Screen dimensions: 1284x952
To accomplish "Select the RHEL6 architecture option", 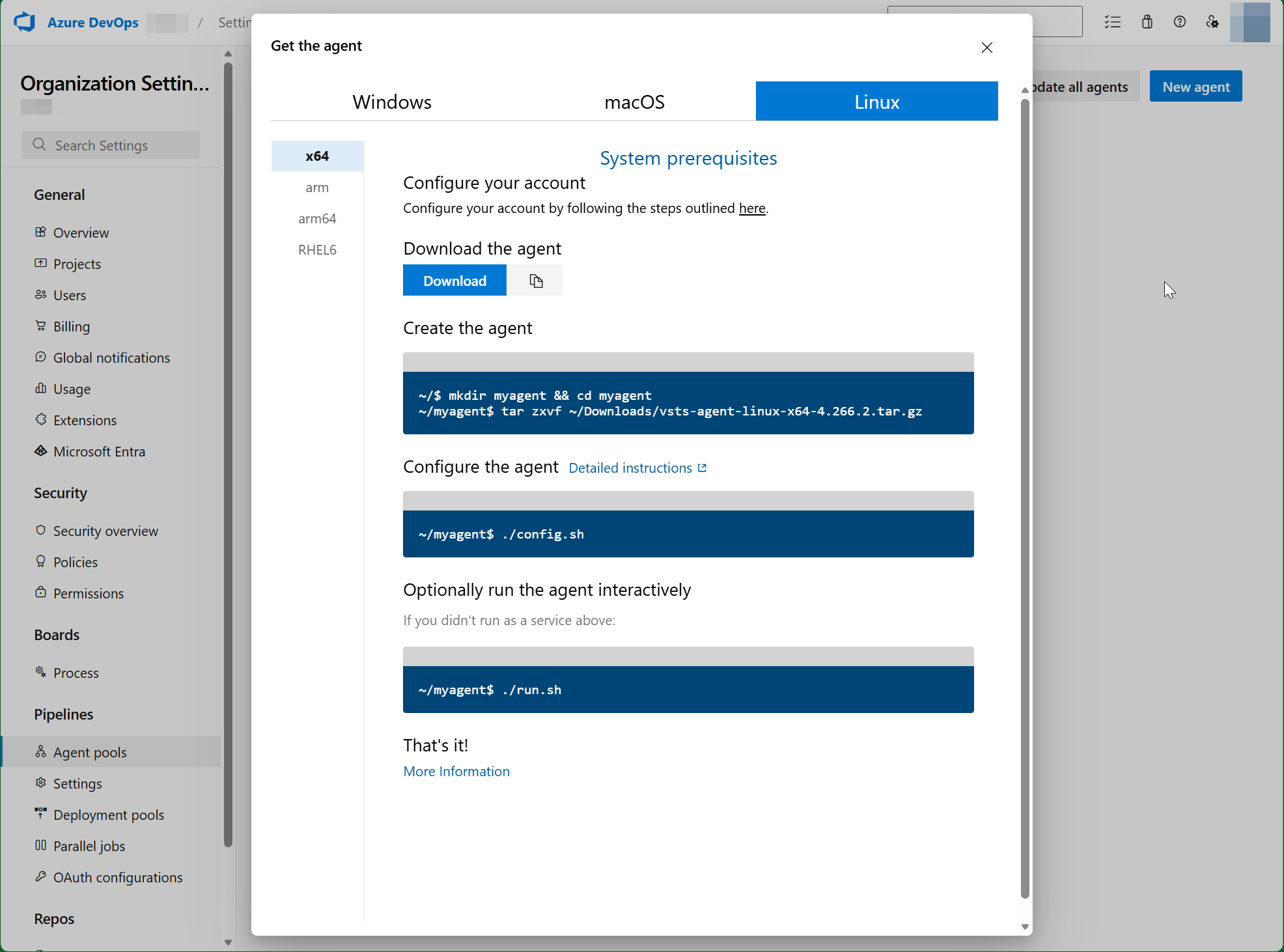I will point(317,250).
